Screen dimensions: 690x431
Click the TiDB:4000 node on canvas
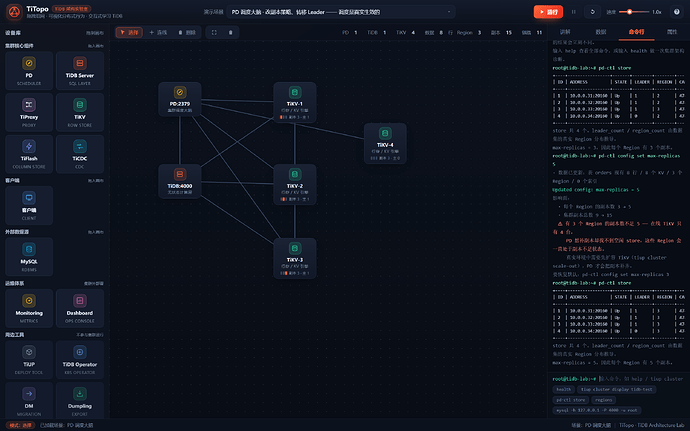[x=180, y=181]
